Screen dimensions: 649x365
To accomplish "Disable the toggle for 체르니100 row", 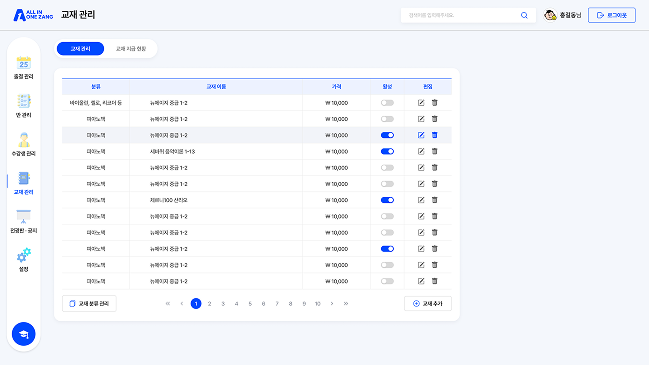I will pos(387,200).
